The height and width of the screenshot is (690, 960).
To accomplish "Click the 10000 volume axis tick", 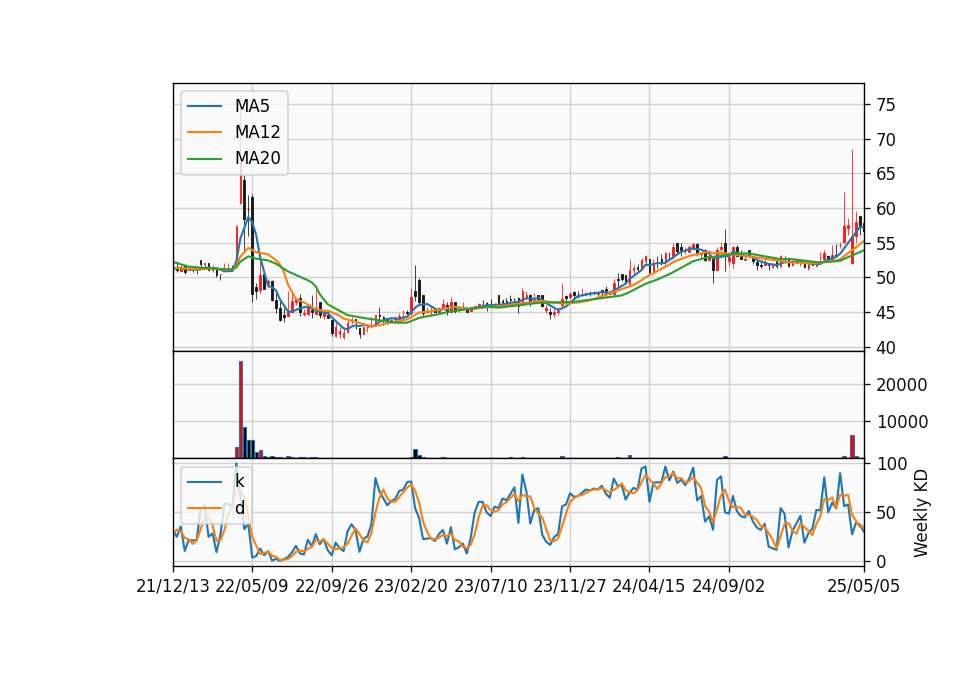I will [902, 422].
